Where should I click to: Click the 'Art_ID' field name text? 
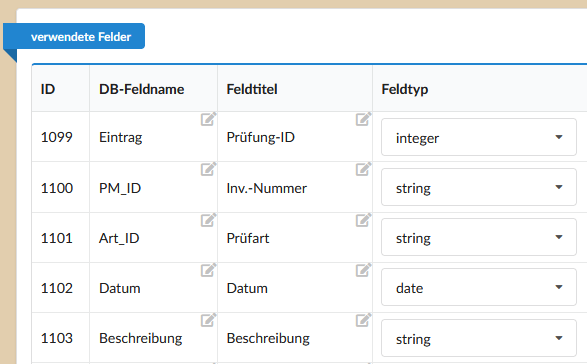coord(119,238)
